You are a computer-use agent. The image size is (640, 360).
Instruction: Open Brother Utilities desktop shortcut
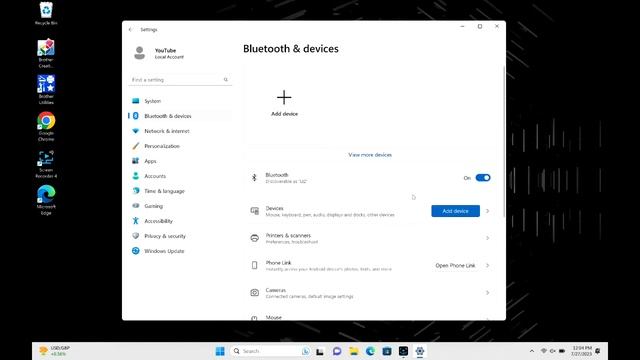[46, 90]
